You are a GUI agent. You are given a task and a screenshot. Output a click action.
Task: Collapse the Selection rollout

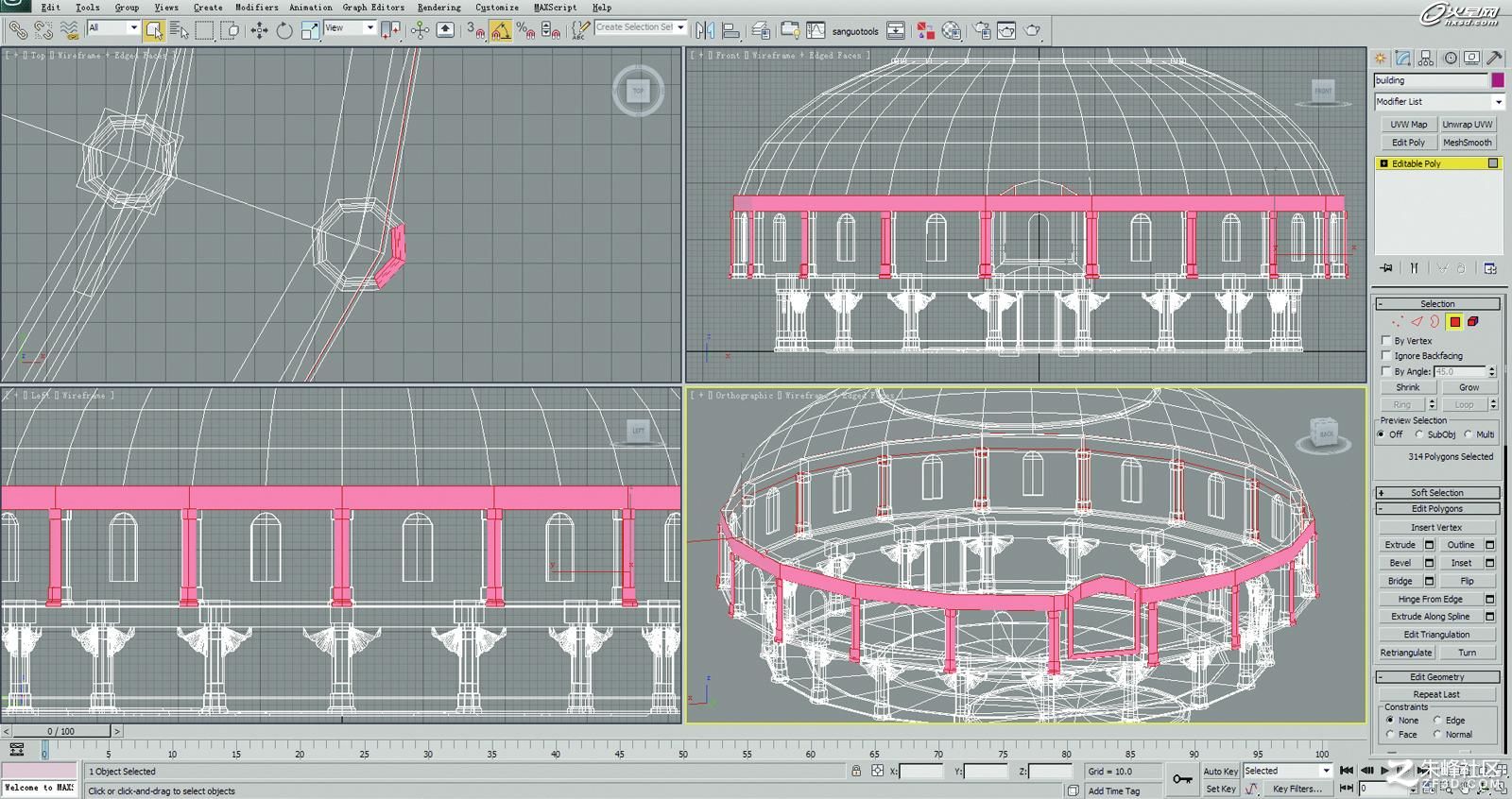coord(1437,304)
